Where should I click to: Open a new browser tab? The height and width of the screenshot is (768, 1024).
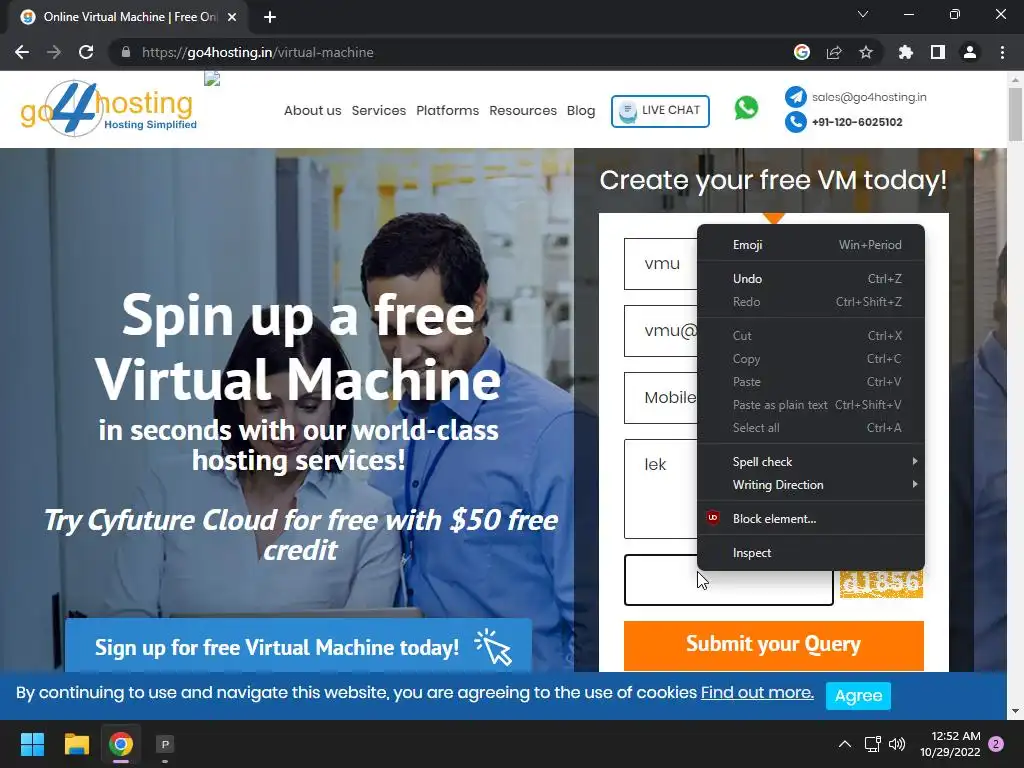point(270,17)
